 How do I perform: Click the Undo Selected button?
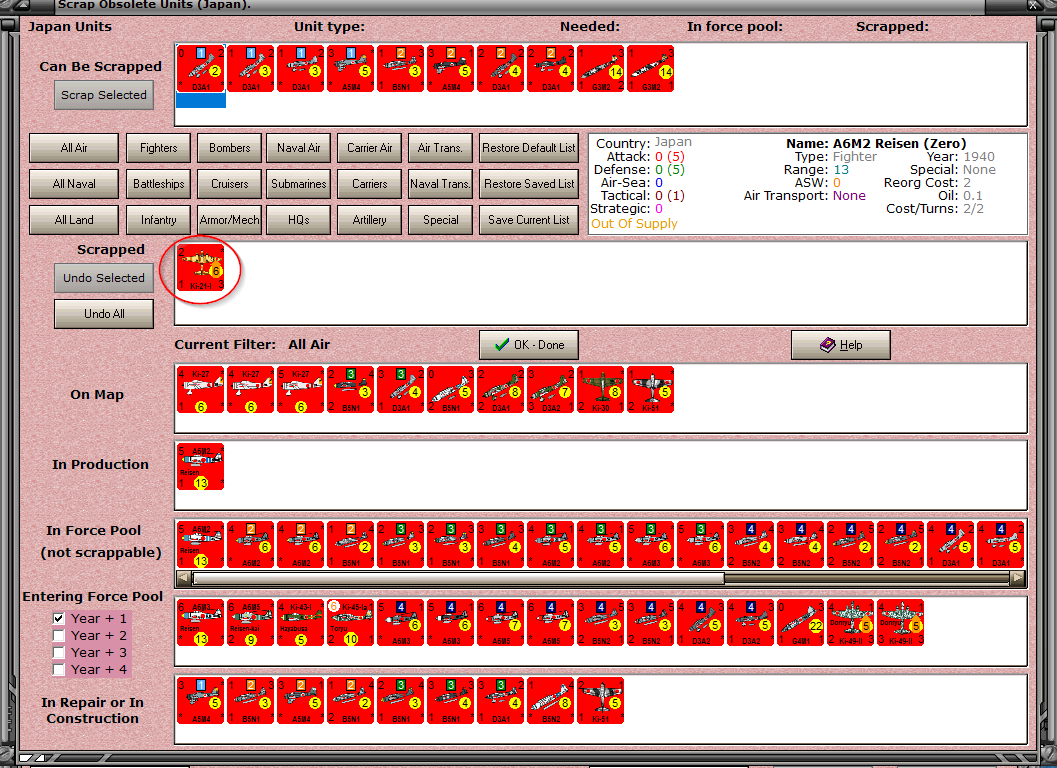[x=104, y=278]
